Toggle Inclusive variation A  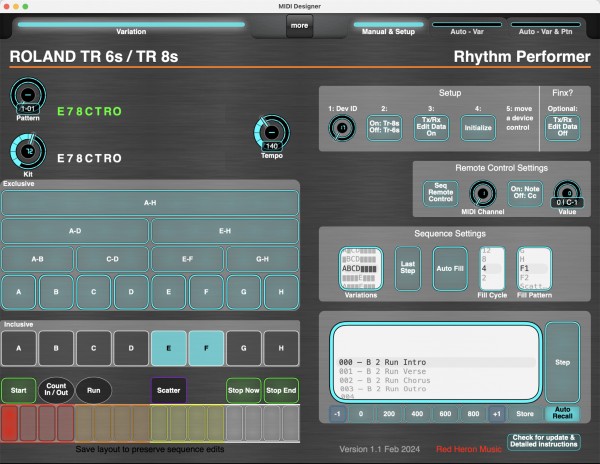point(19,348)
